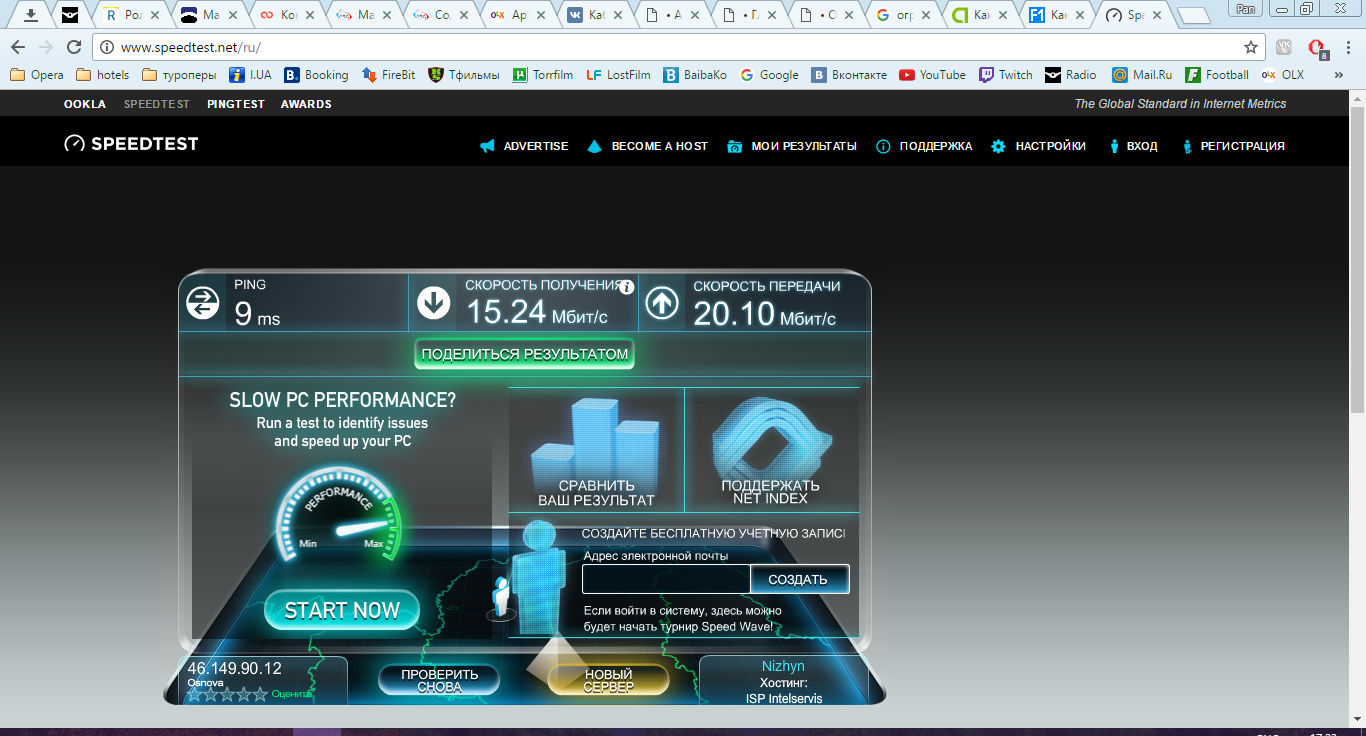
Task: Open the Opera bookmark folder
Action: (37, 75)
